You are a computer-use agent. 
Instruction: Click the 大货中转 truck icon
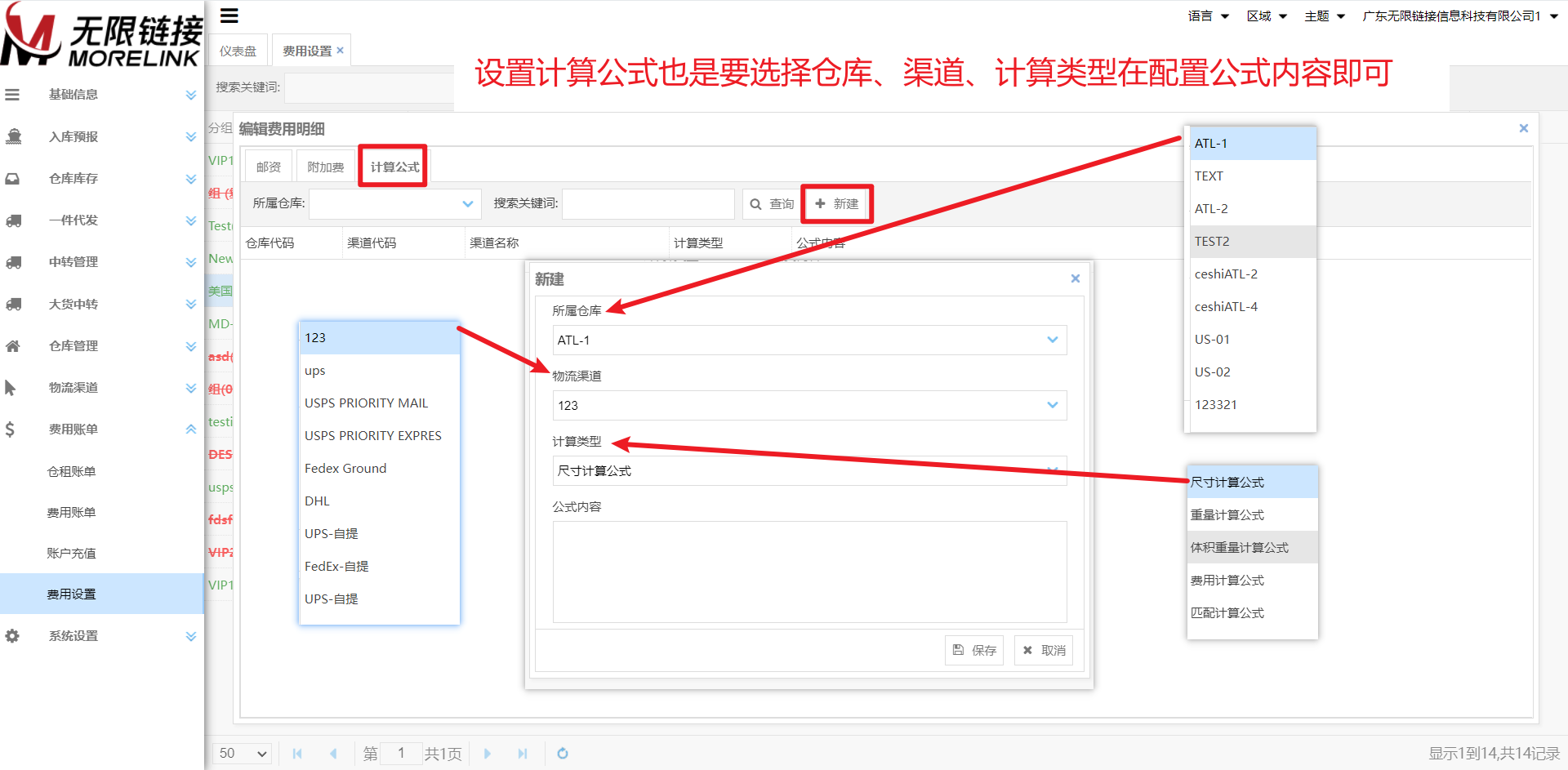(x=13, y=304)
